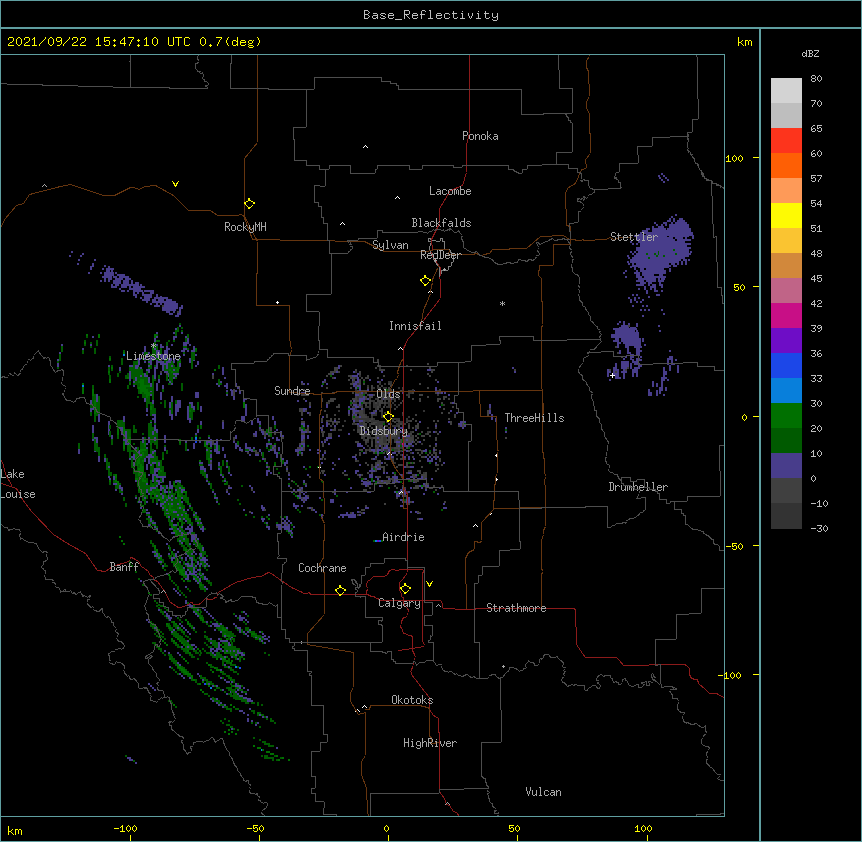Select the red 65-60 dBZ legend swatch

tap(786, 140)
